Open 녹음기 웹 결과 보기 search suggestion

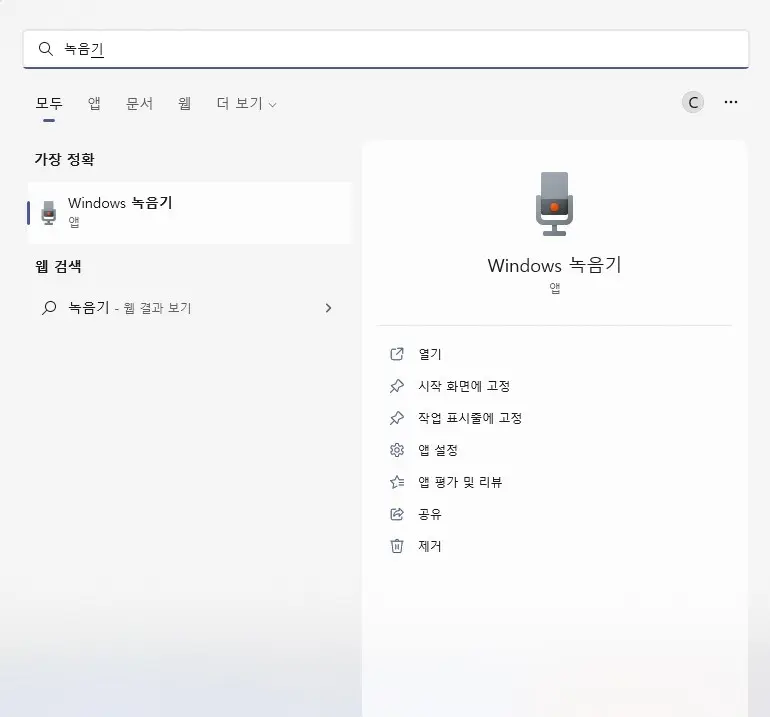click(190, 308)
